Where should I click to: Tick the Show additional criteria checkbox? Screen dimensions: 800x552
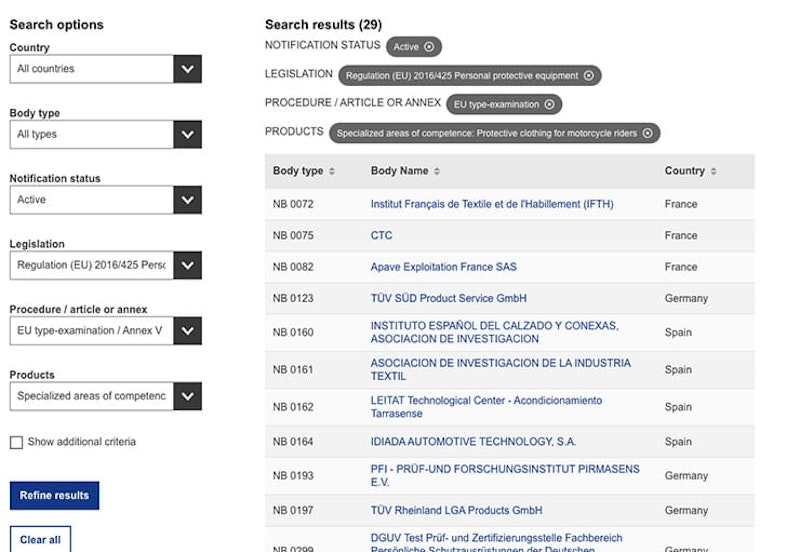pyautogui.click(x=16, y=442)
